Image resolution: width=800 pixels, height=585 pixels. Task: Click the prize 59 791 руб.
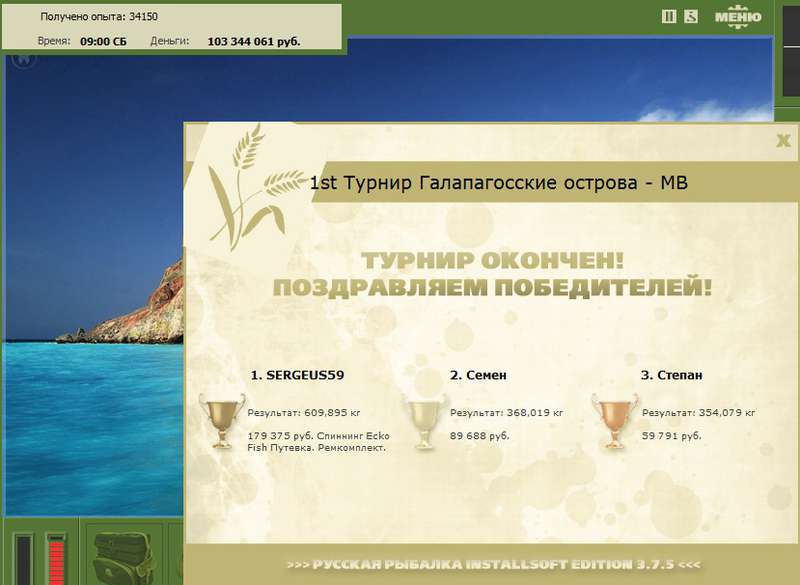pyautogui.click(x=671, y=436)
